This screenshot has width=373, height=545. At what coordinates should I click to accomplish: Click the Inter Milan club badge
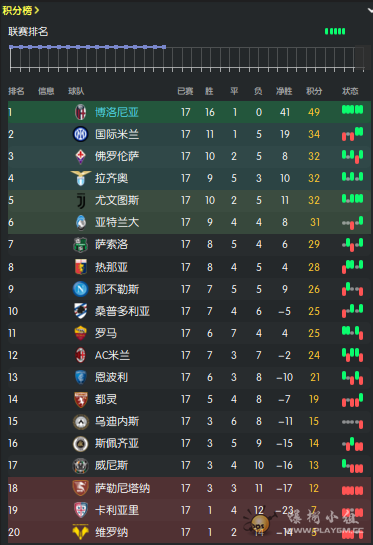[80, 134]
